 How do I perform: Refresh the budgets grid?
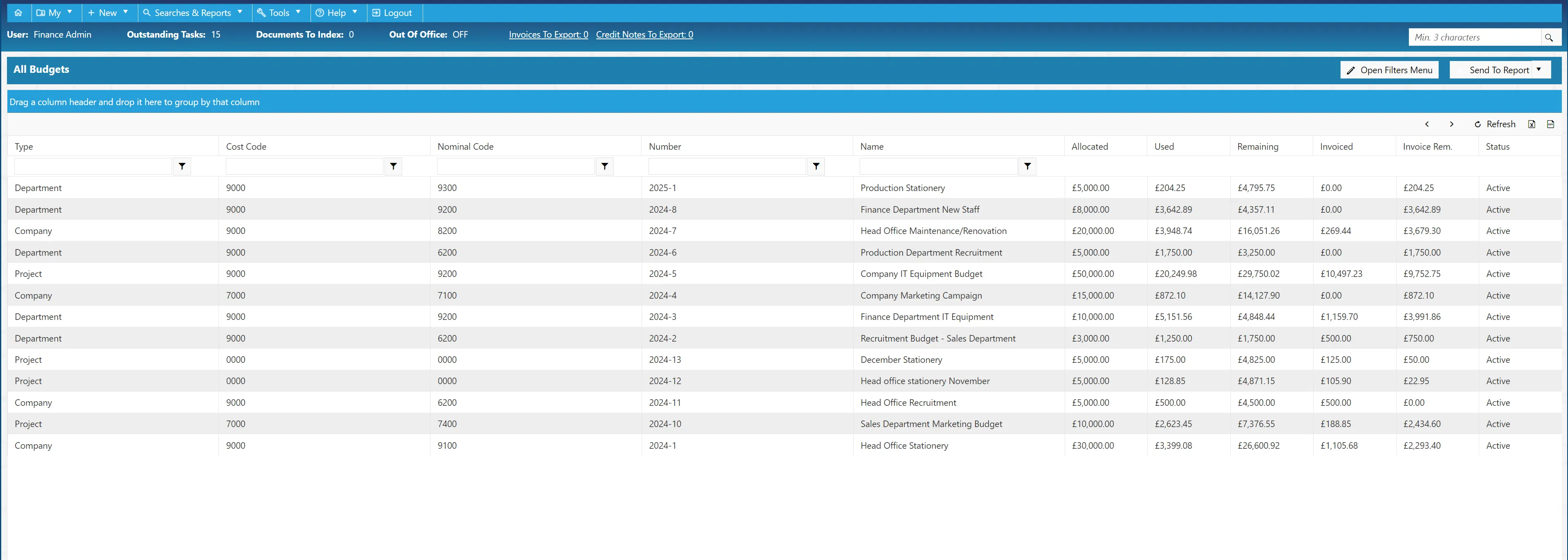[x=1495, y=124]
